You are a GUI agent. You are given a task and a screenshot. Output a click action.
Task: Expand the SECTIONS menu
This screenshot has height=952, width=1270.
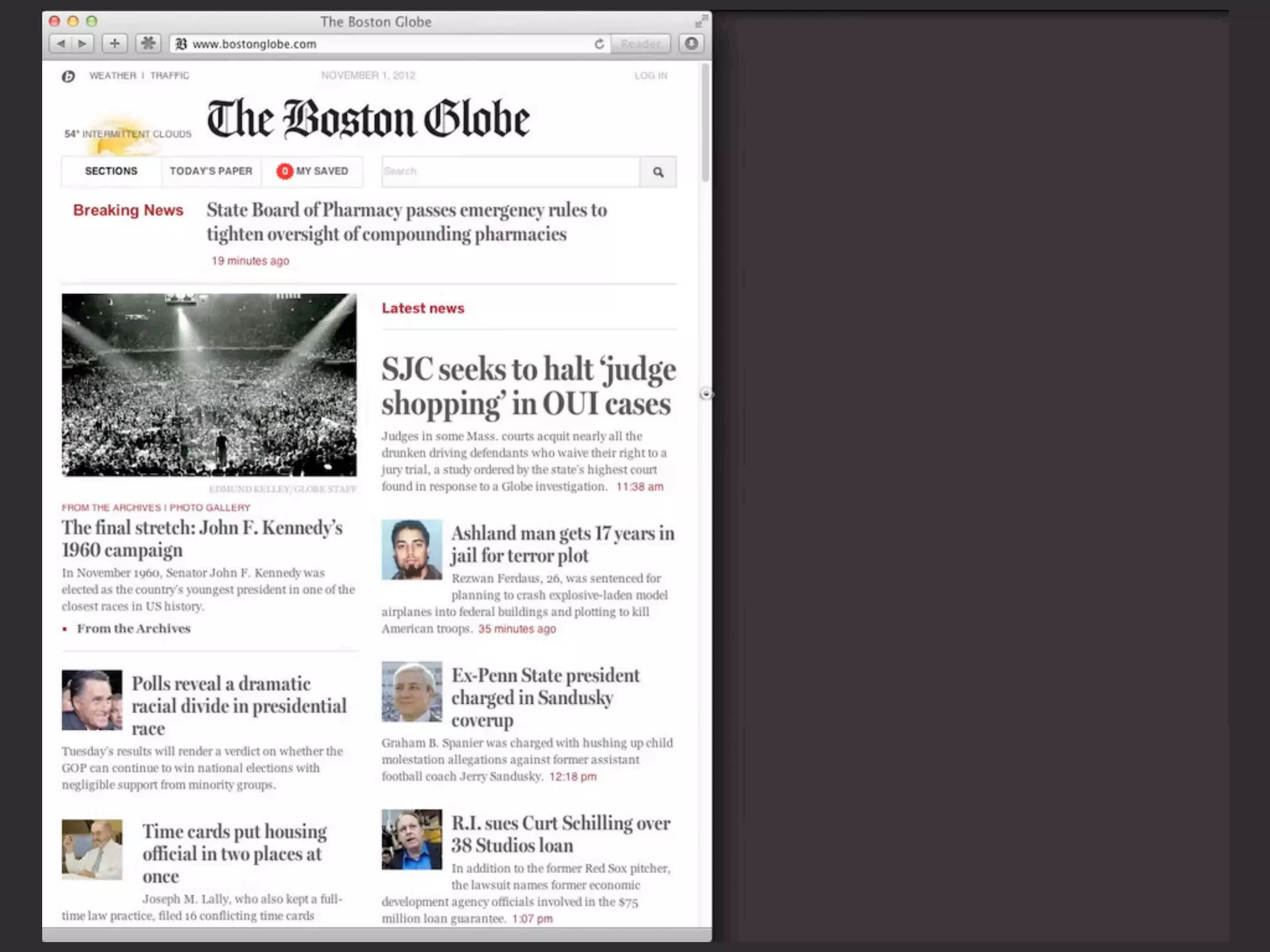[x=111, y=171]
